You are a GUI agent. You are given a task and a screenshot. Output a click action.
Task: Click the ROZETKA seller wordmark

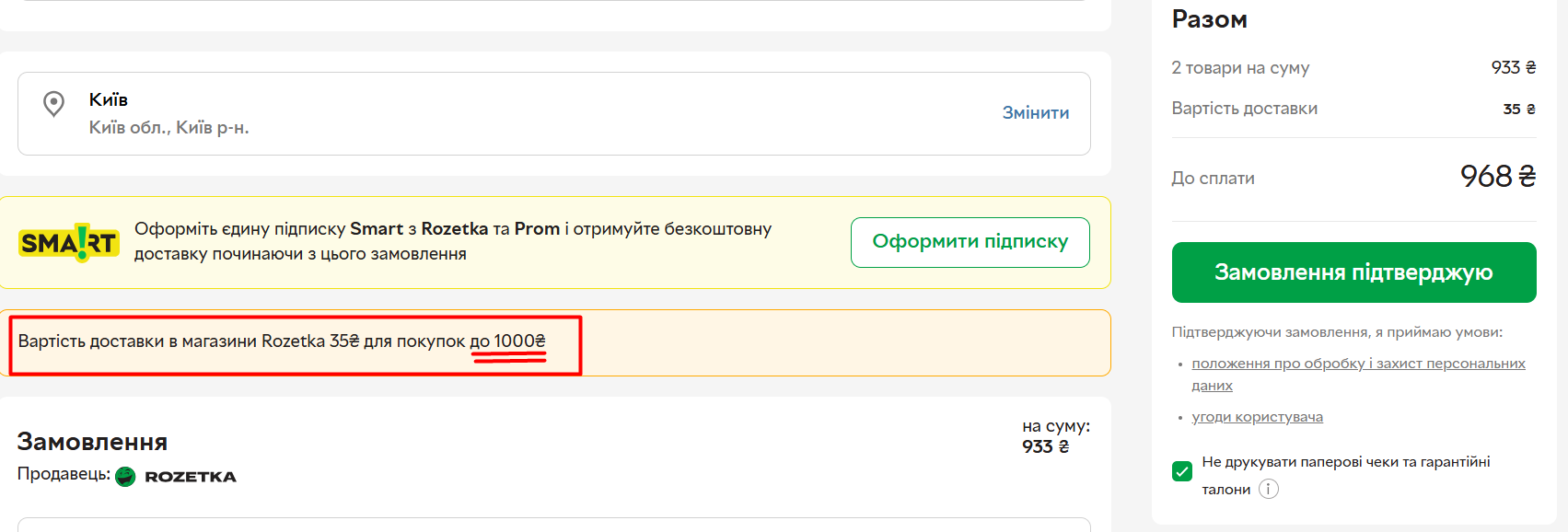point(191,477)
